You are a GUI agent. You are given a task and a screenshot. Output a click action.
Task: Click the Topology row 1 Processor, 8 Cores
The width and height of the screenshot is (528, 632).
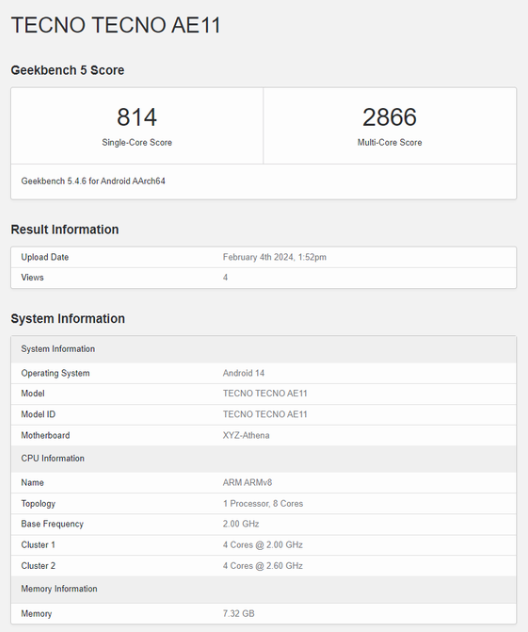(264, 503)
